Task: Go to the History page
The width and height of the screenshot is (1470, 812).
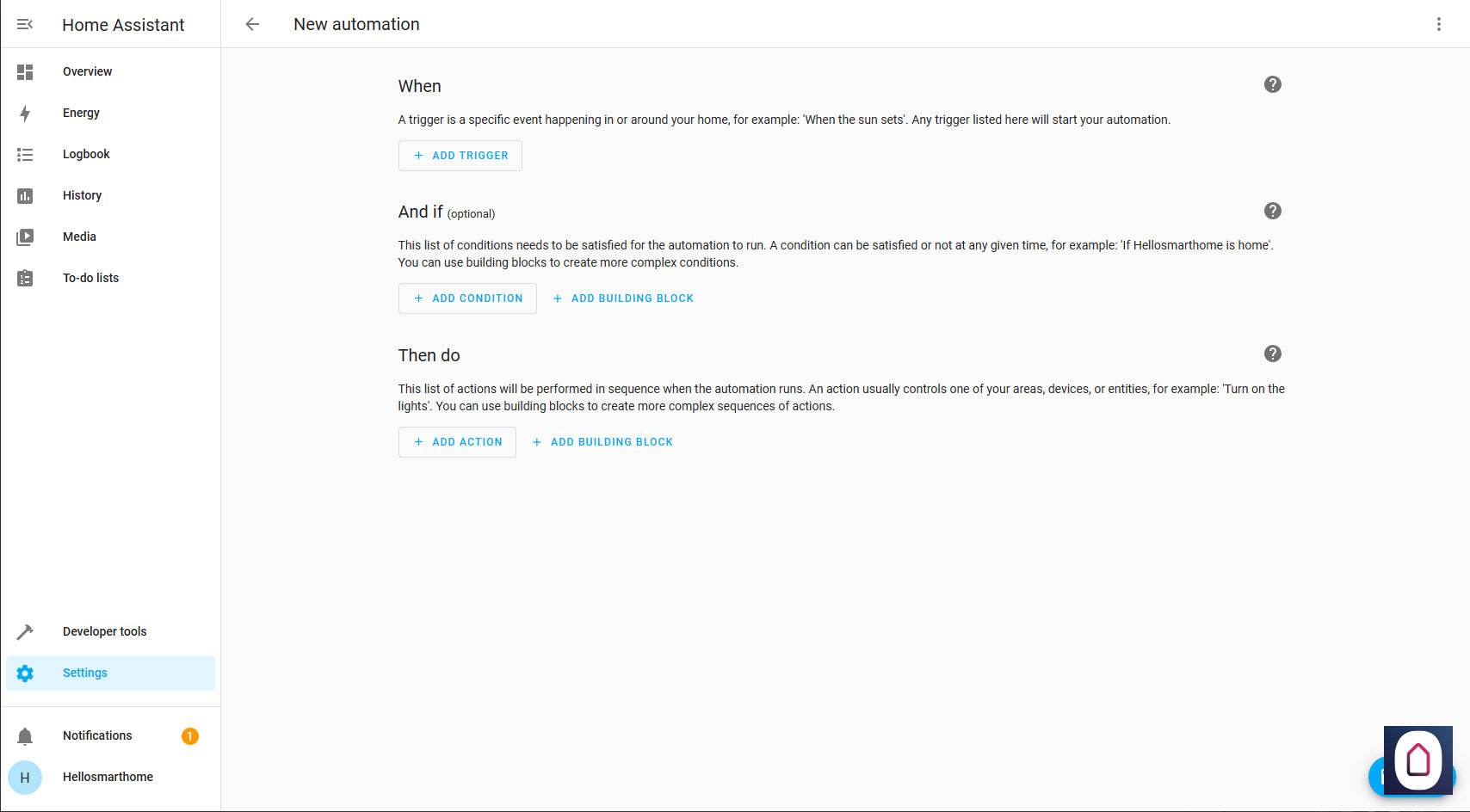Action: click(110, 196)
